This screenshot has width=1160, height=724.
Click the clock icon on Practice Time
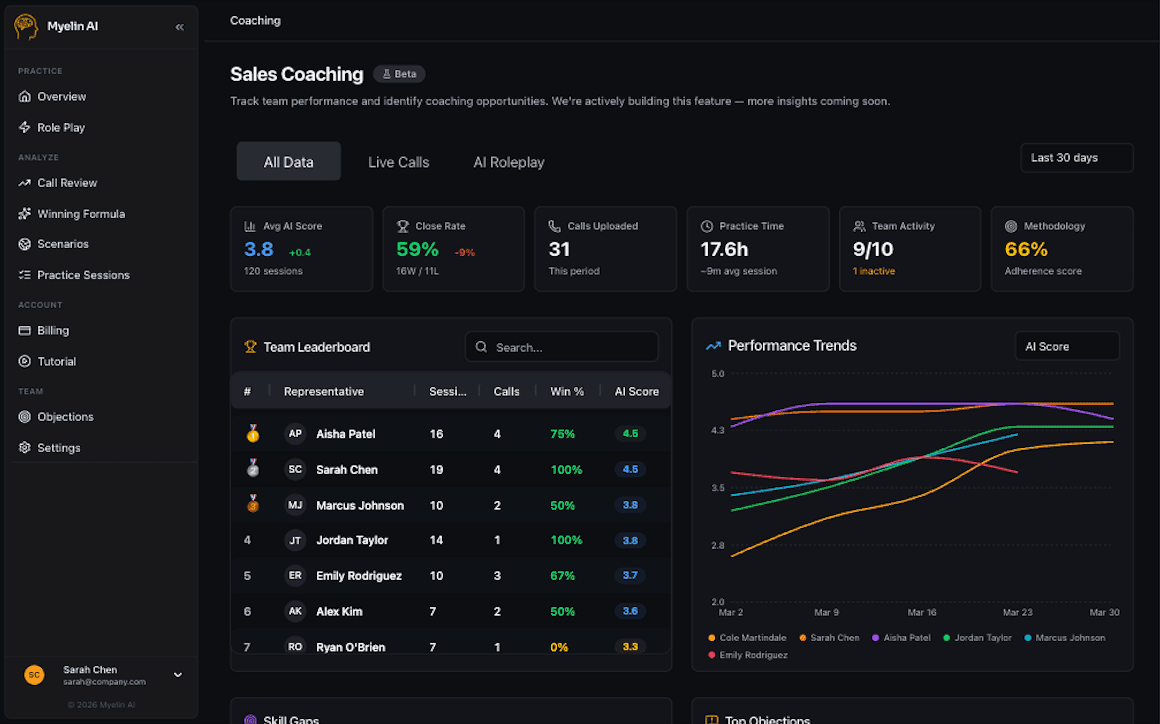pos(707,226)
